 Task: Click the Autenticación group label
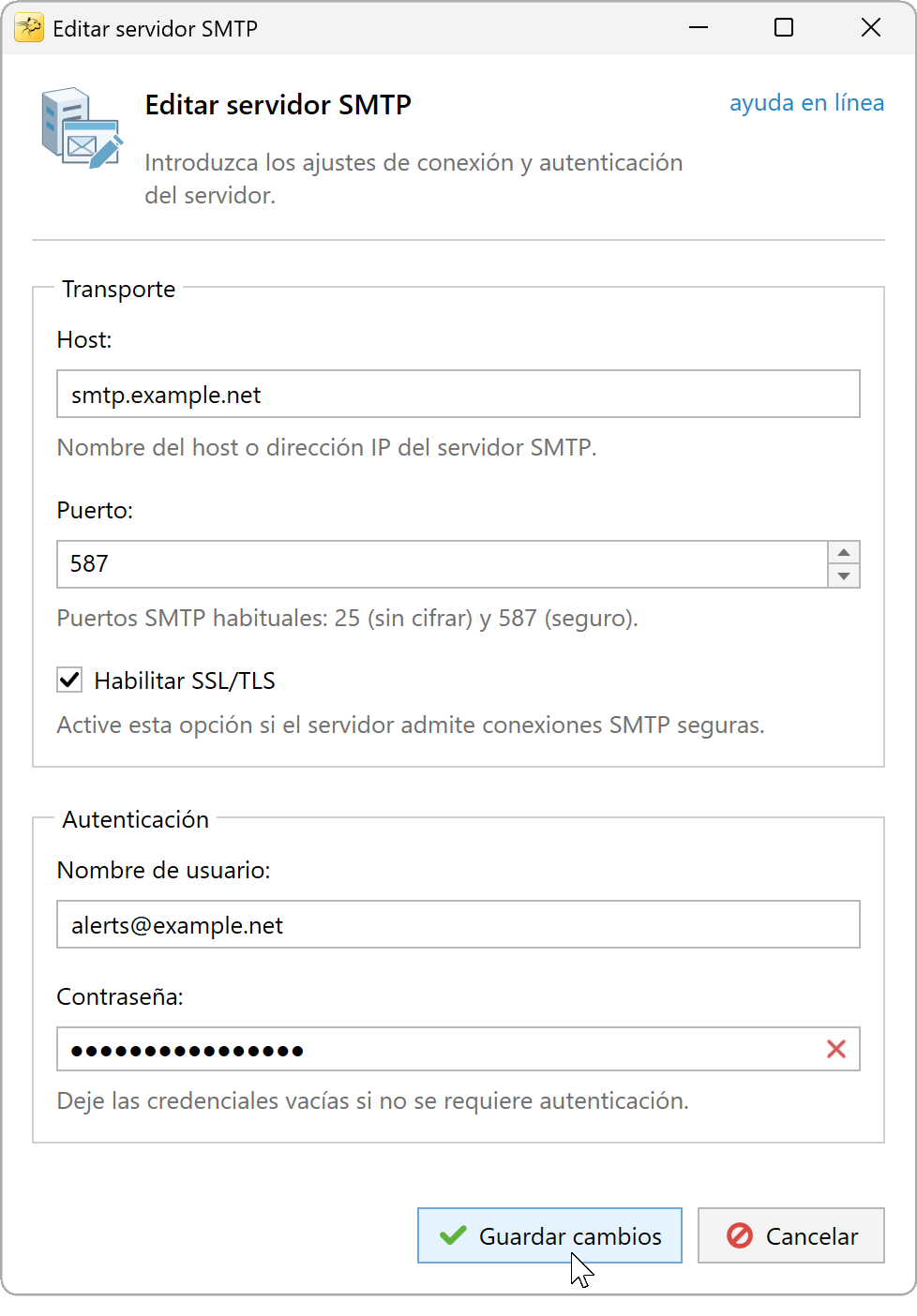pos(136,819)
